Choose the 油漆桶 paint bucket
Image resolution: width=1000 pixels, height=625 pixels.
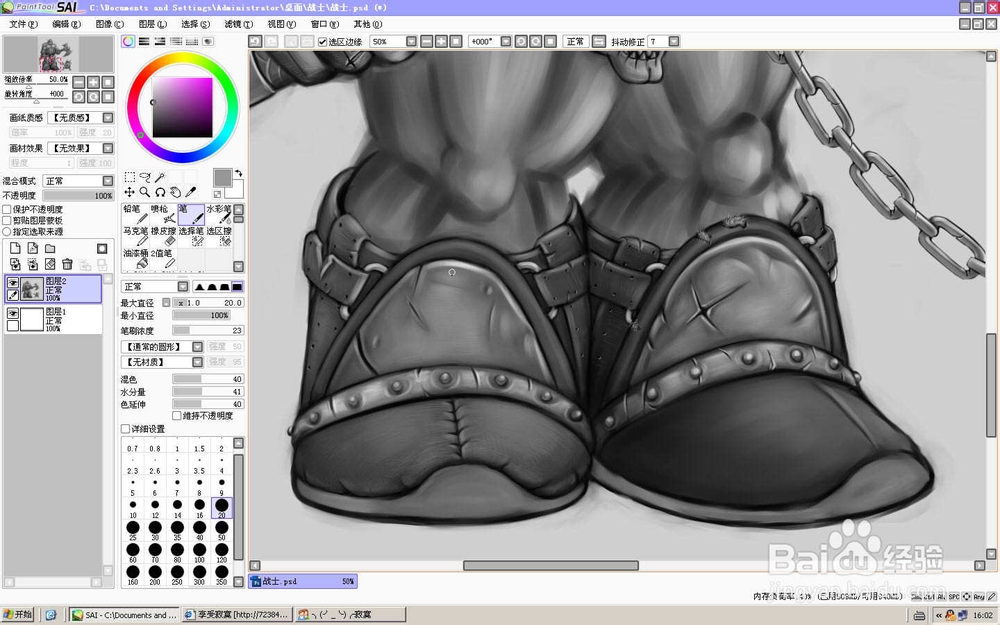click(x=135, y=259)
